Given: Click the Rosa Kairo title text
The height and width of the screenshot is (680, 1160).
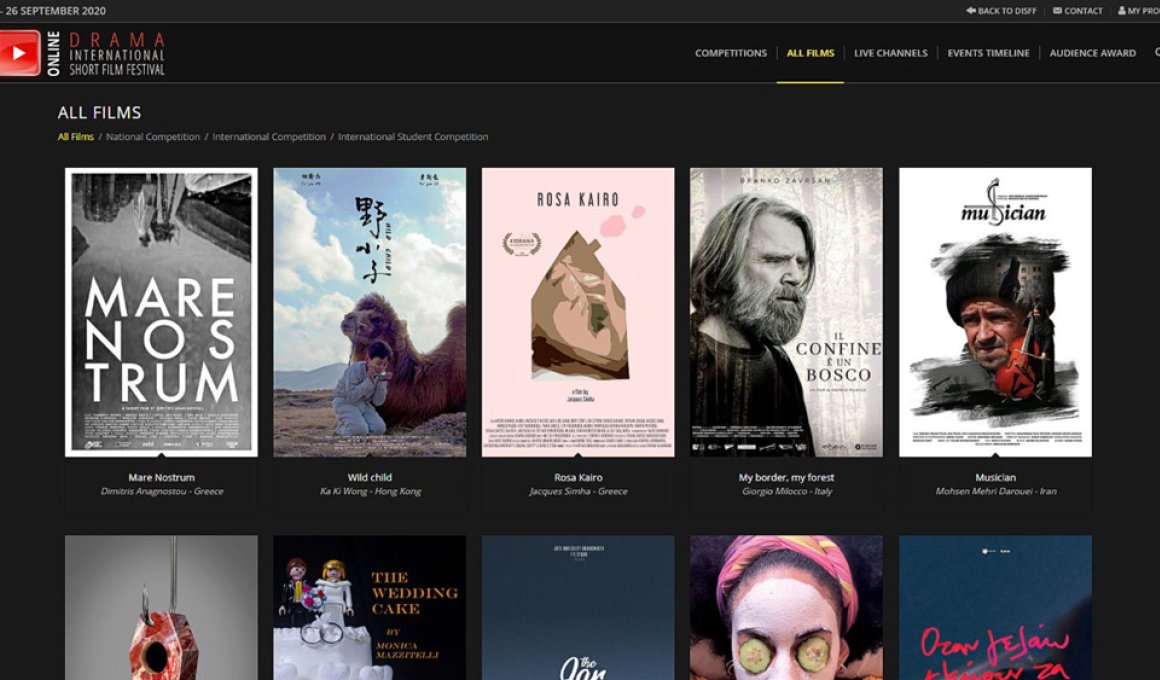Looking at the screenshot, I should (x=578, y=478).
